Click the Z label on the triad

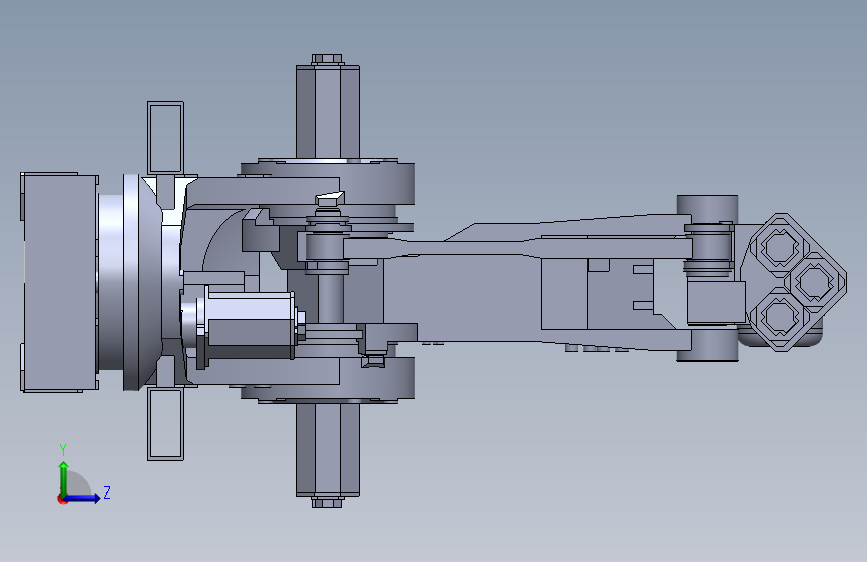coord(107,492)
